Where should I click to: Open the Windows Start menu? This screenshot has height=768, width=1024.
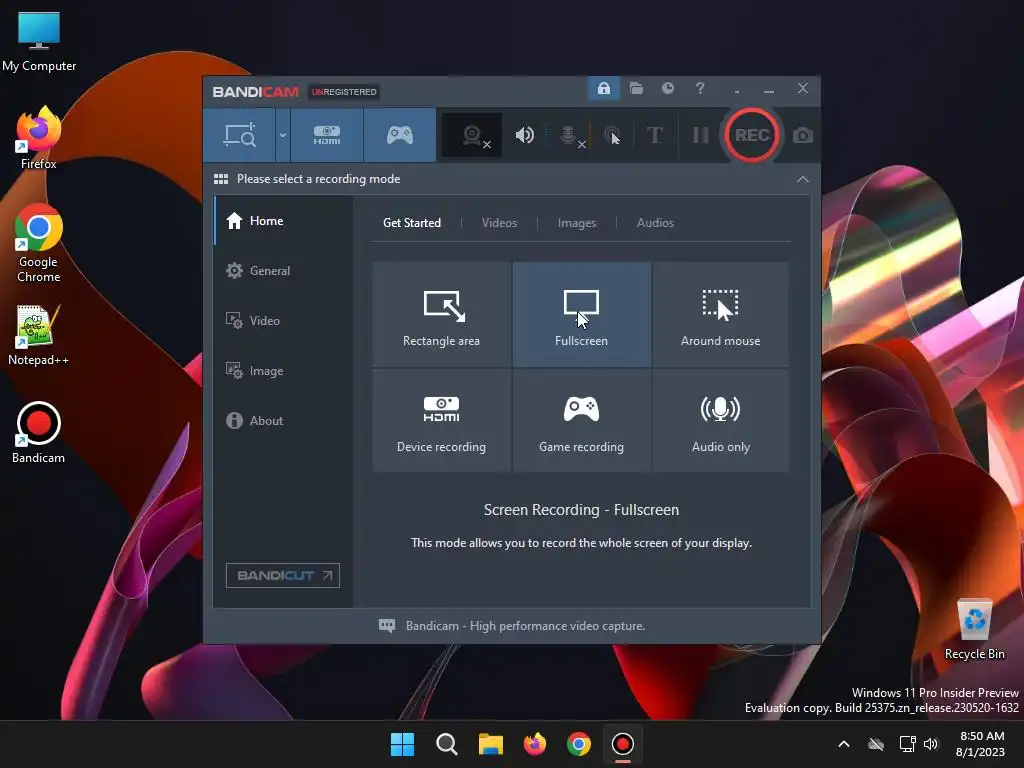(402, 744)
